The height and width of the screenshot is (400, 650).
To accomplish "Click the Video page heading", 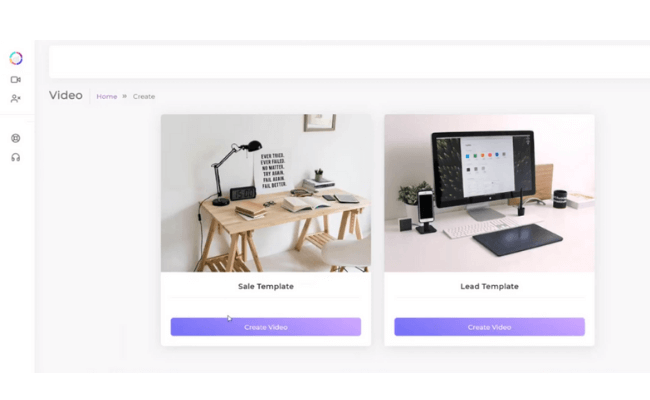I will click(65, 95).
